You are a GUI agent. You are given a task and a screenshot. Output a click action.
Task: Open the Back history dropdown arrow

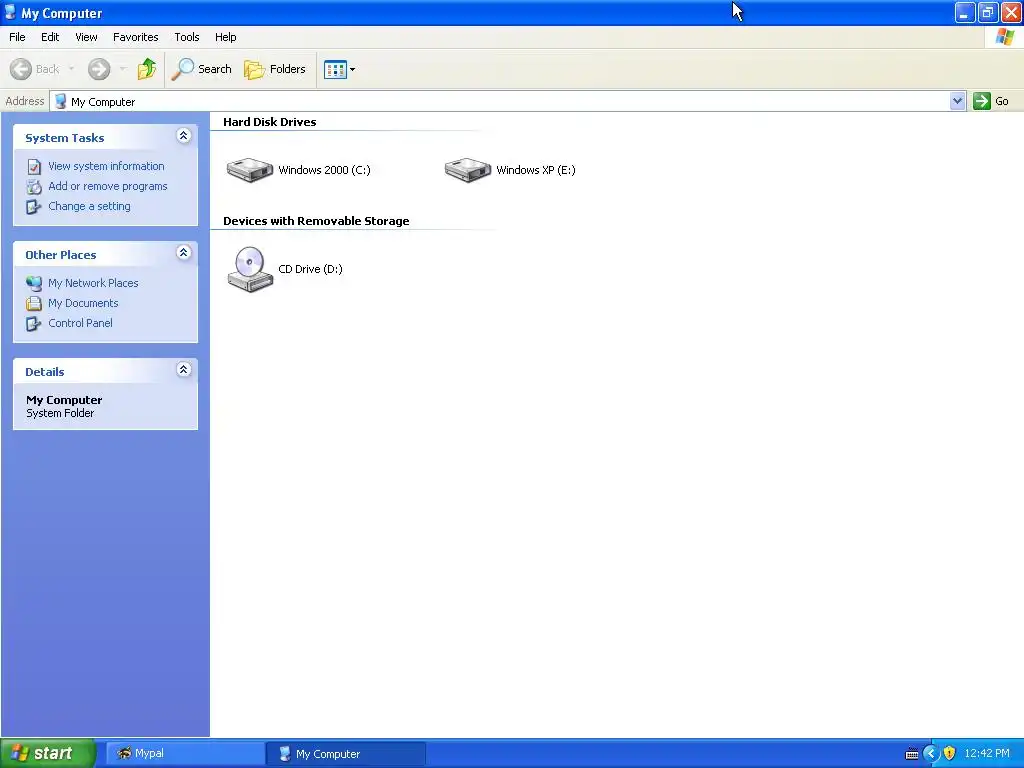click(x=71, y=69)
